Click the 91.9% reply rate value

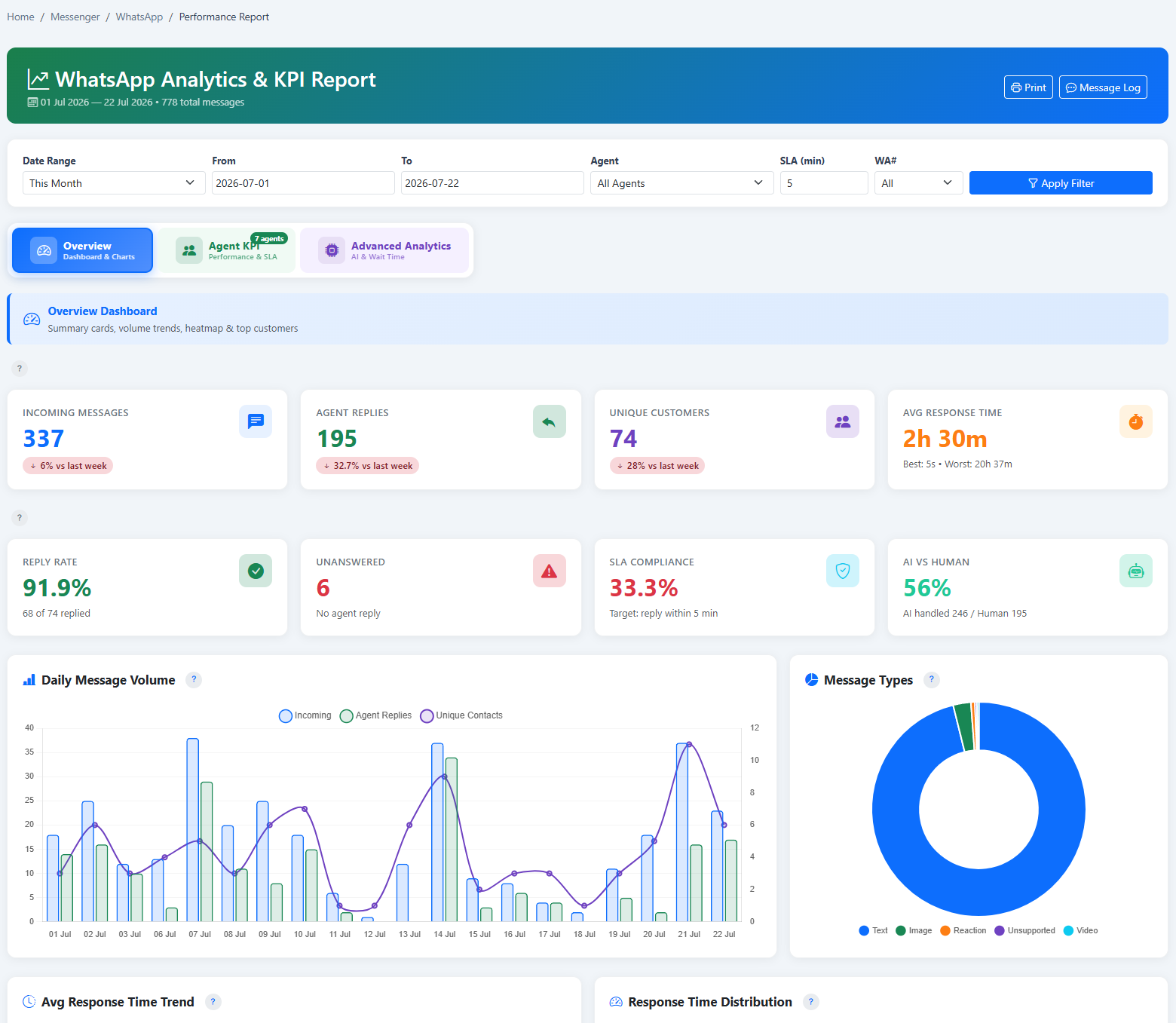57,588
